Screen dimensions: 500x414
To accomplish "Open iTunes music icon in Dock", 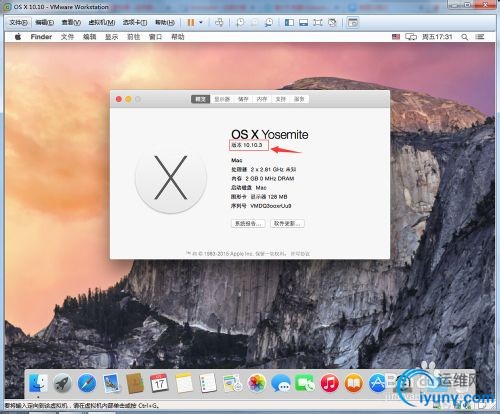I will (x=330, y=383).
